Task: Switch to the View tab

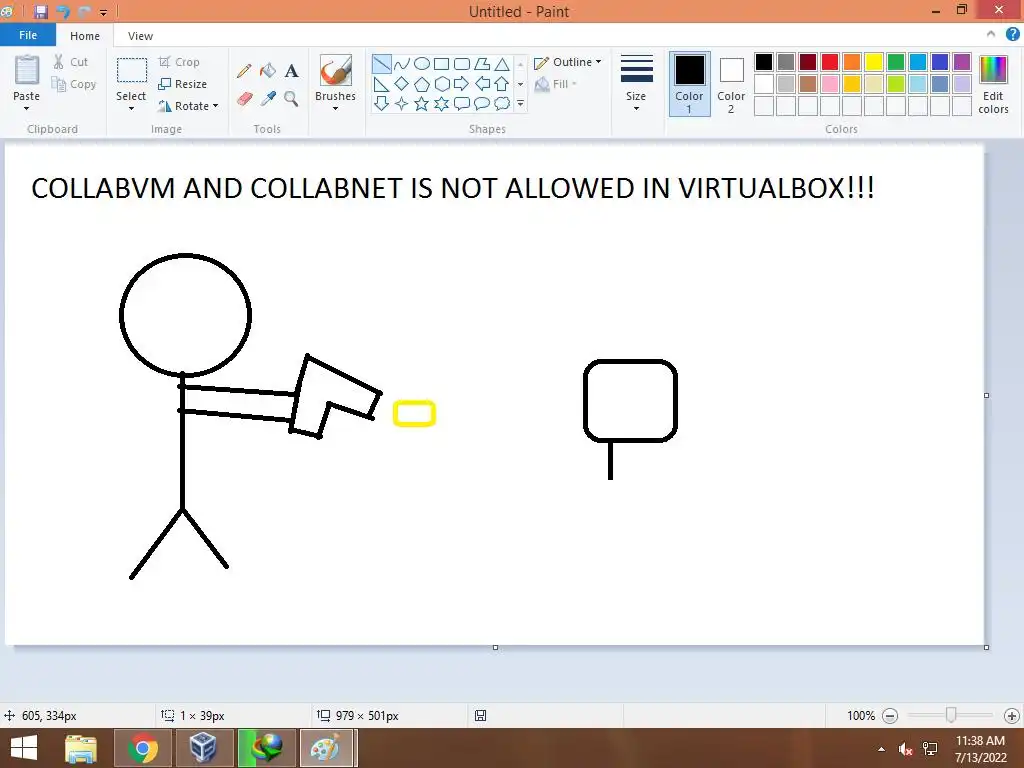Action: coord(140,36)
